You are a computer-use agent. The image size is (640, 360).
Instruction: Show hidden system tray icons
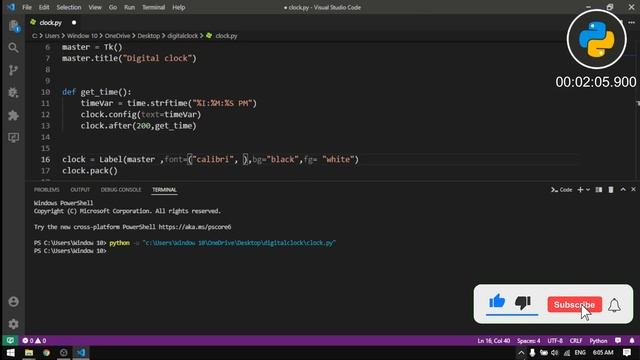tap(521, 353)
